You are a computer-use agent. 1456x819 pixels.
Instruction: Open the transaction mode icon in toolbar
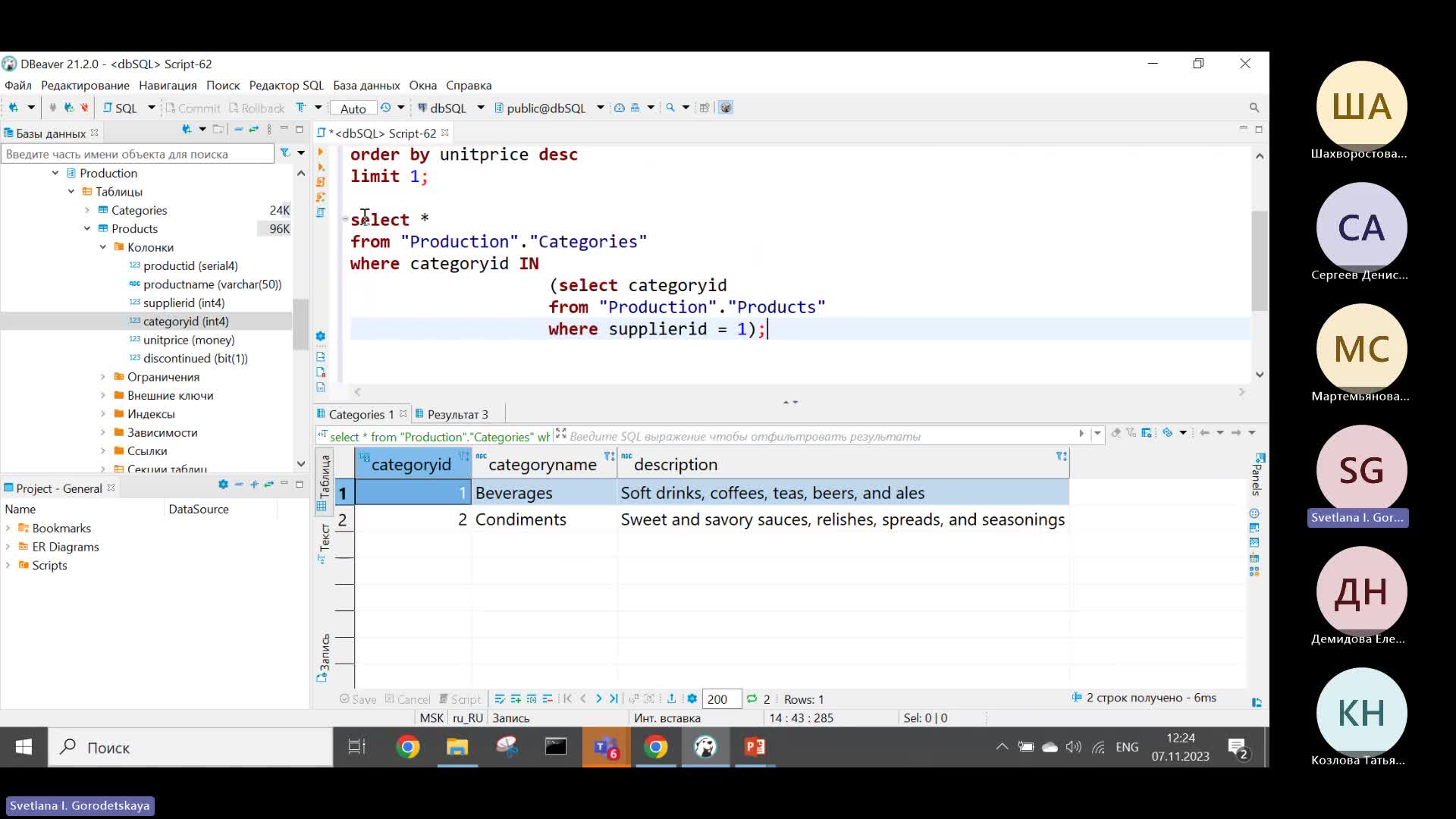pyautogui.click(x=301, y=108)
